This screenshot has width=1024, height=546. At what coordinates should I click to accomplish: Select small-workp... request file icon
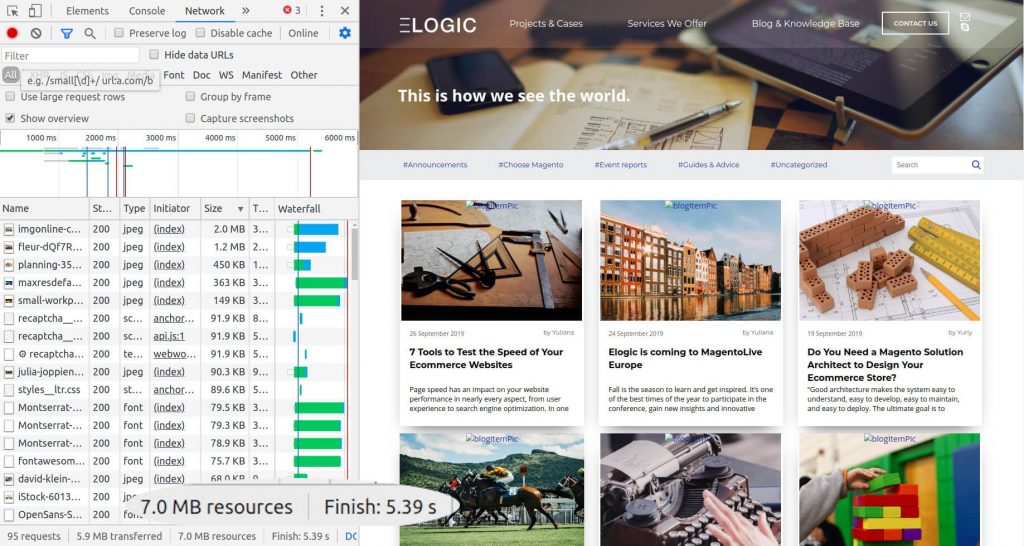click(x=8, y=300)
